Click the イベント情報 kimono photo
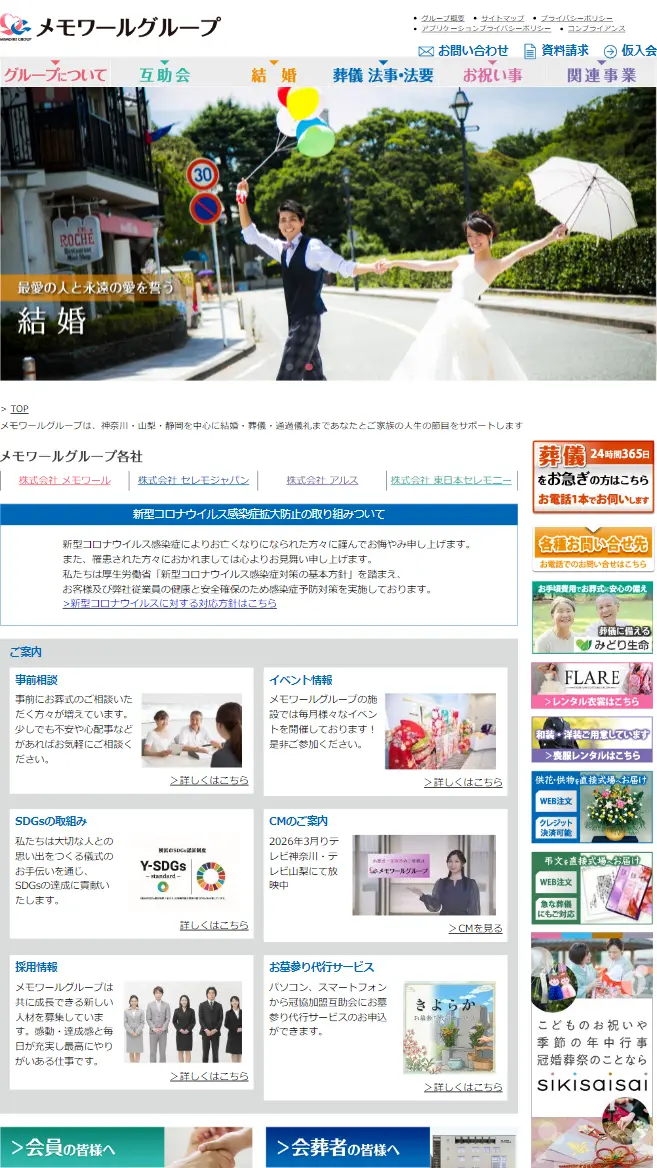Image resolution: width=657 pixels, height=1168 pixels. [440, 731]
